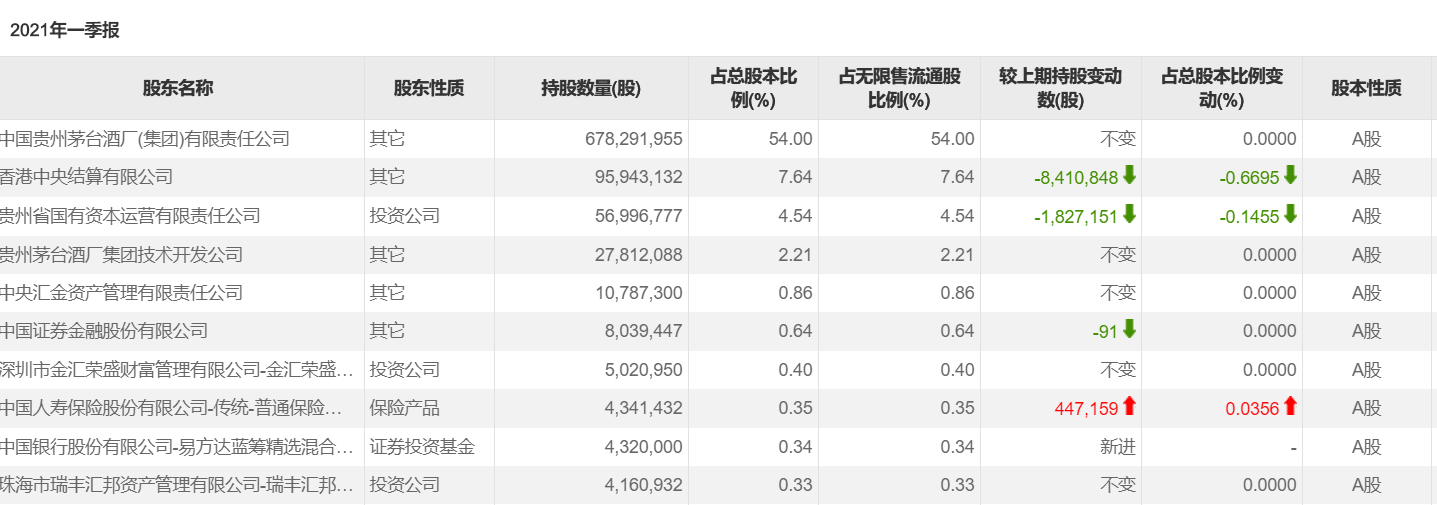The width and height of the screenshot is (1437, 505).
Task: Click the 新进 status cell
Action: [x=1118, y=447]
